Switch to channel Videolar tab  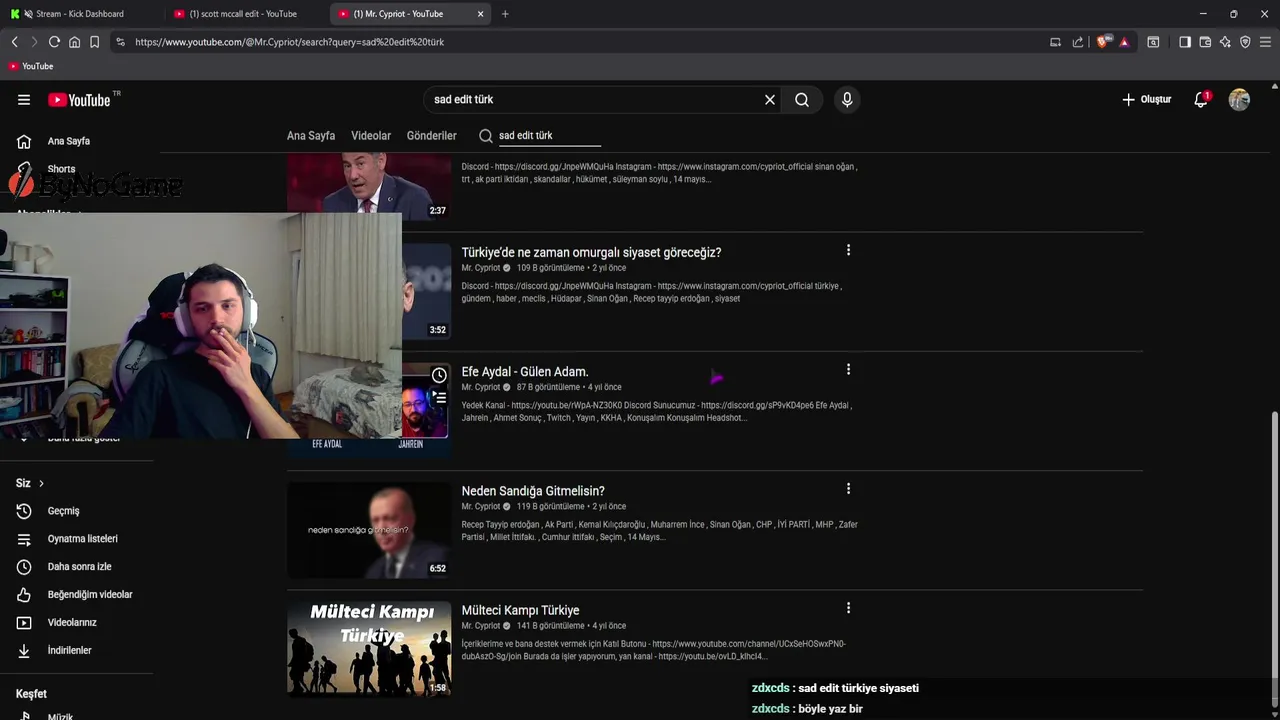tap(371, 136)
